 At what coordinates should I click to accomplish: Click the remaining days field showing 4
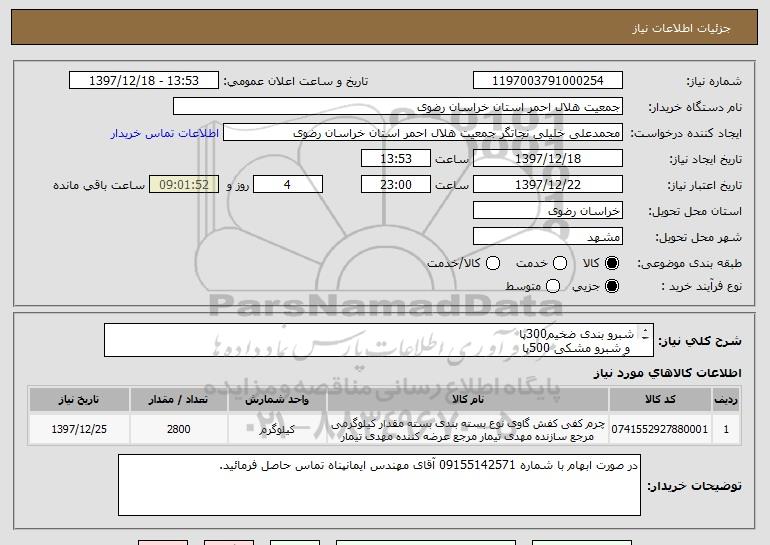click(288, 185)
